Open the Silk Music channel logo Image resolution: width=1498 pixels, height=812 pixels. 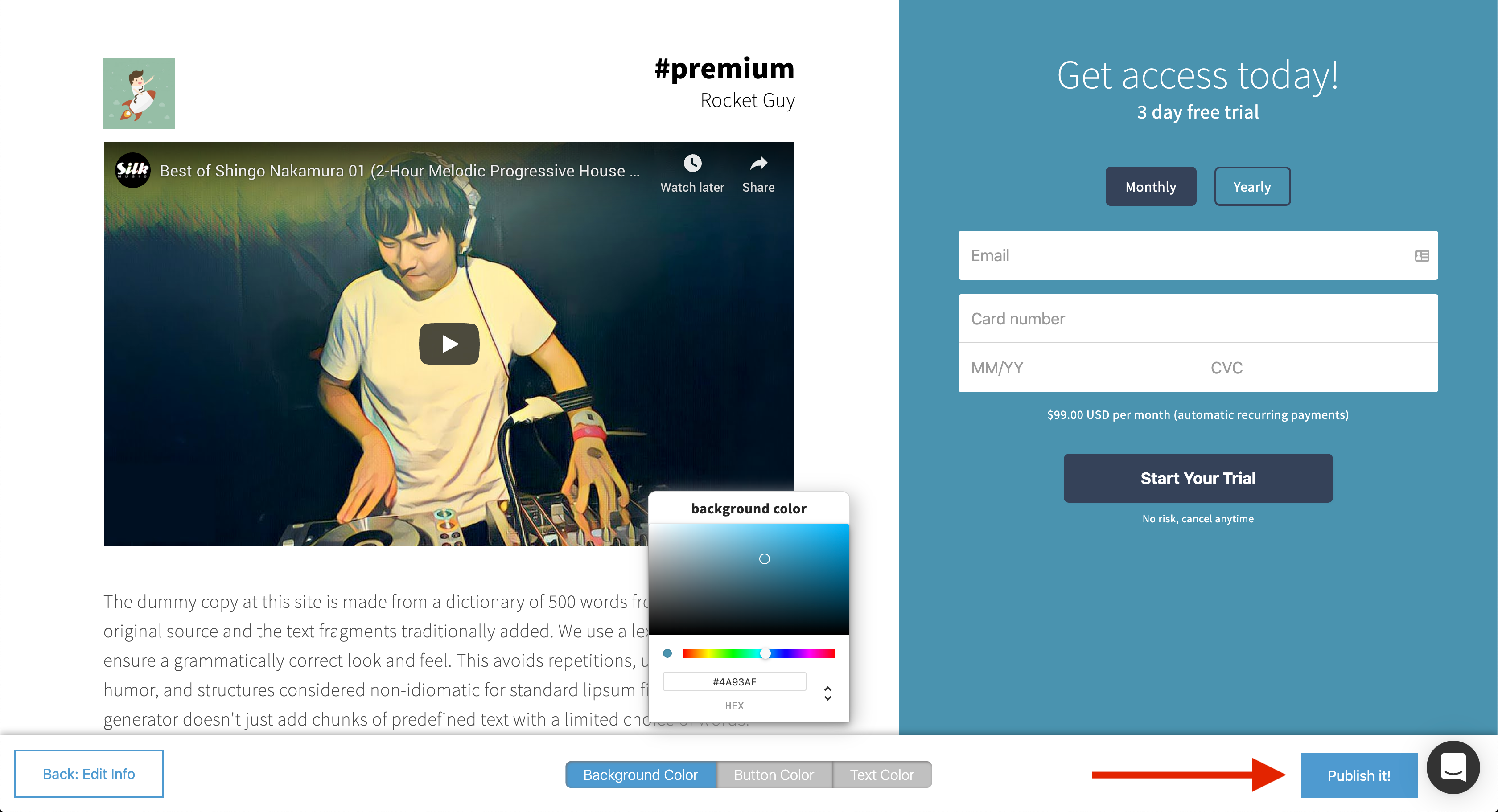tap(132, 170)
